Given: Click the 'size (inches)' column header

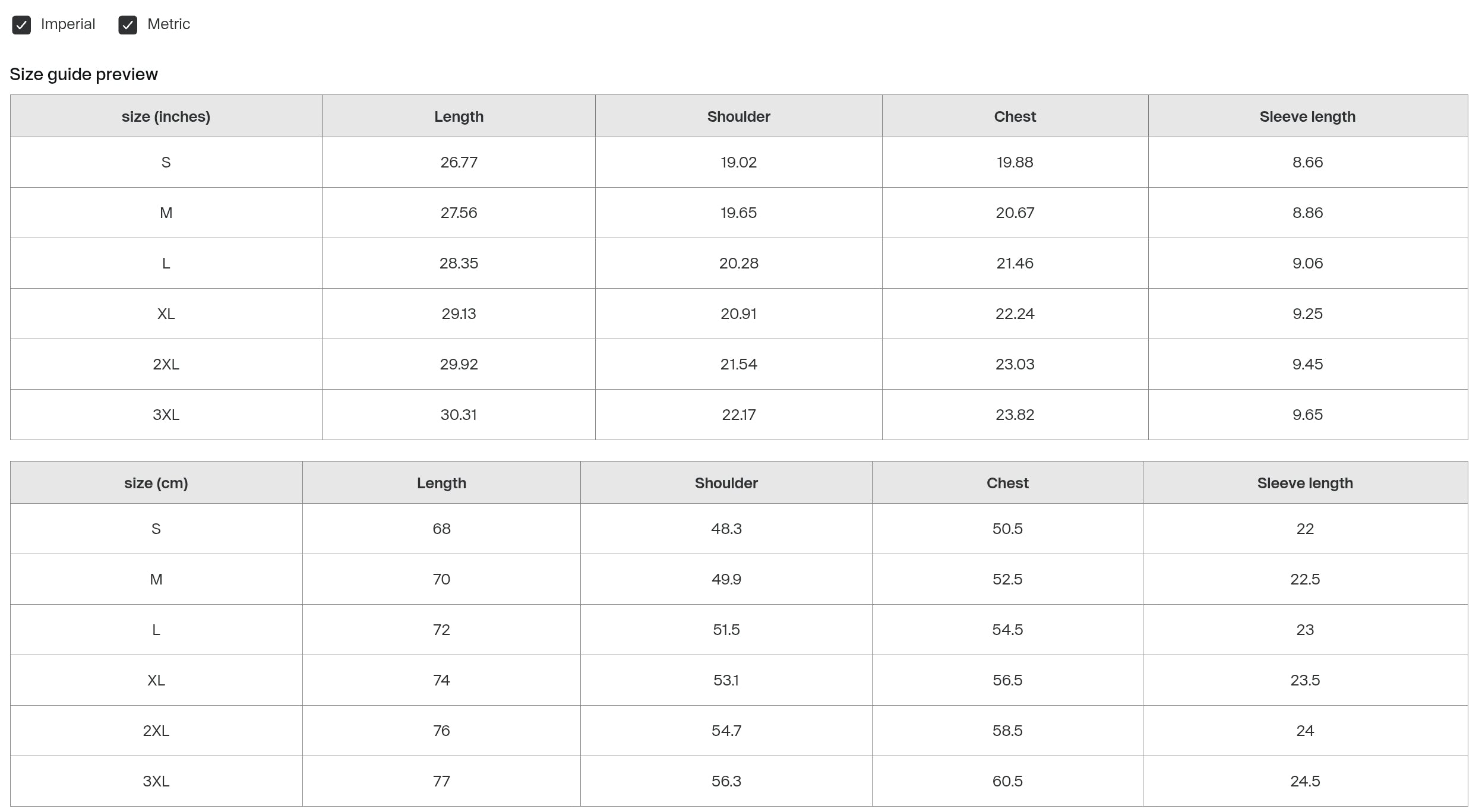Looking at the screenshot, I should 166,116.
